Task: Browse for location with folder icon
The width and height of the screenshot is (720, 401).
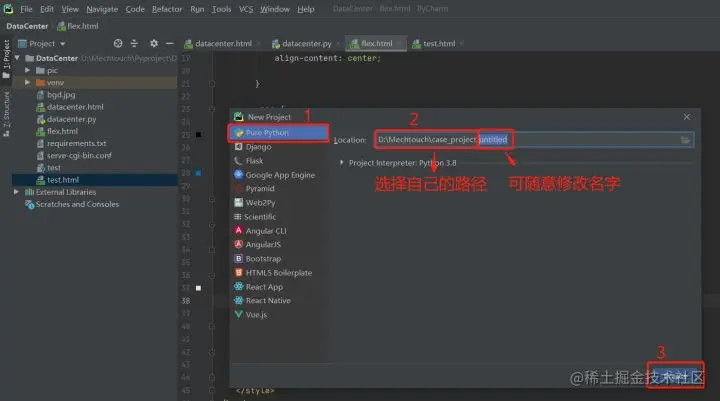Action: (x=685, y=140)
